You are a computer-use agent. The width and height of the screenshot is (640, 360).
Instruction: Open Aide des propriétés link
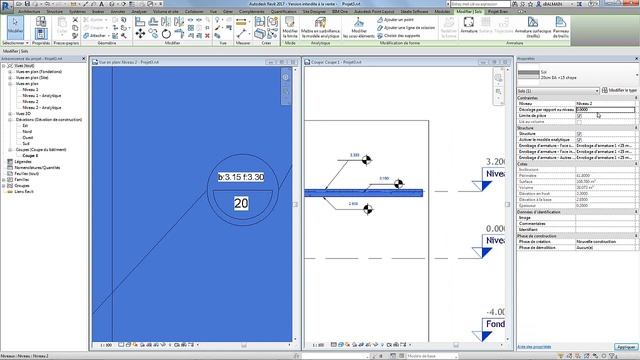534,347
